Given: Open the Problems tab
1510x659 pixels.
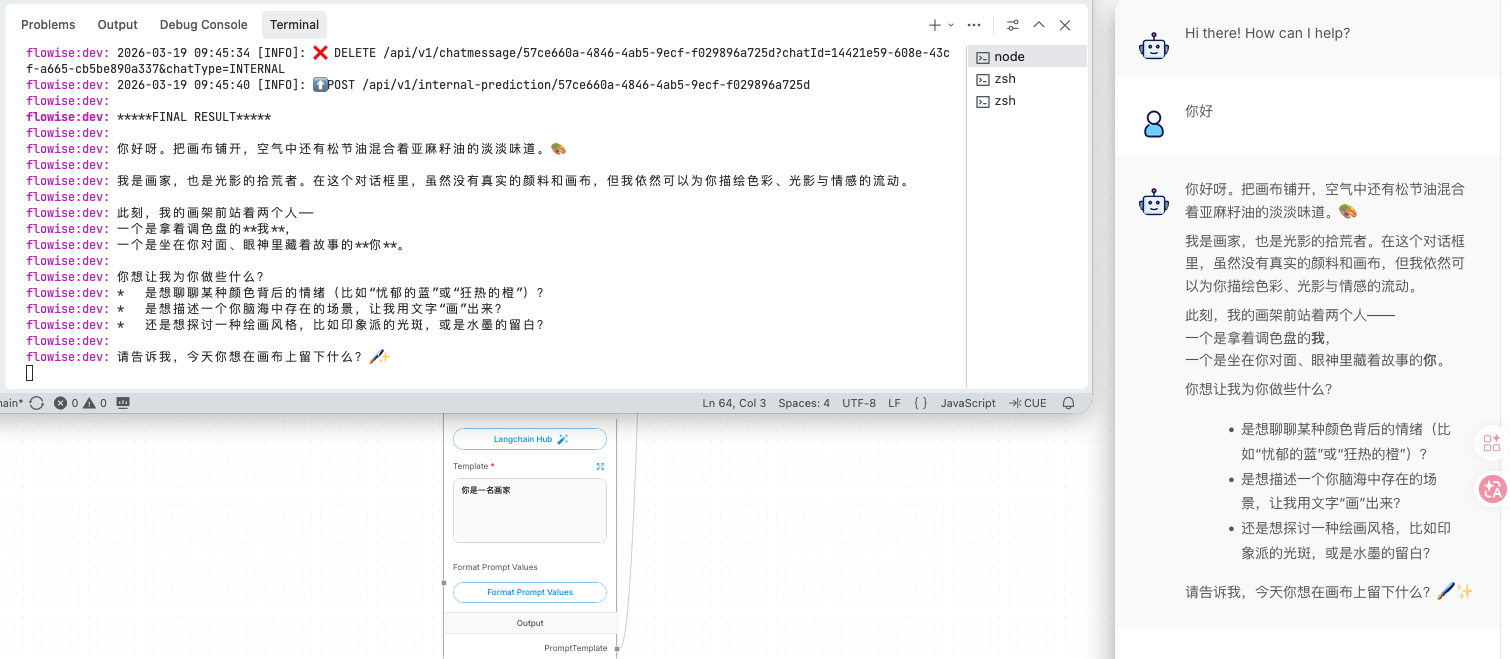Looking at the screenshot, I should 48,25.
